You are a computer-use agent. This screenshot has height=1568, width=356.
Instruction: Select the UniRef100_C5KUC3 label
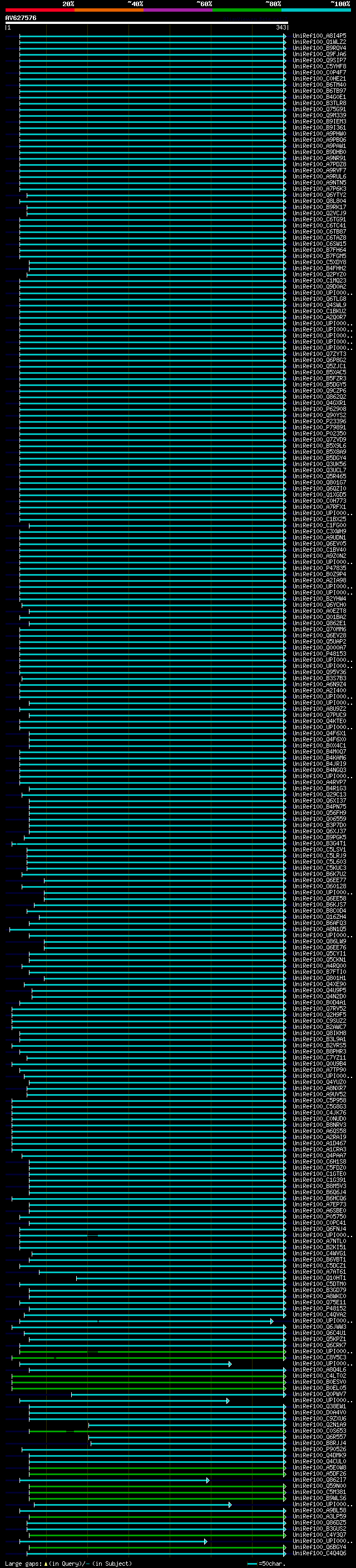click(319, 868)
